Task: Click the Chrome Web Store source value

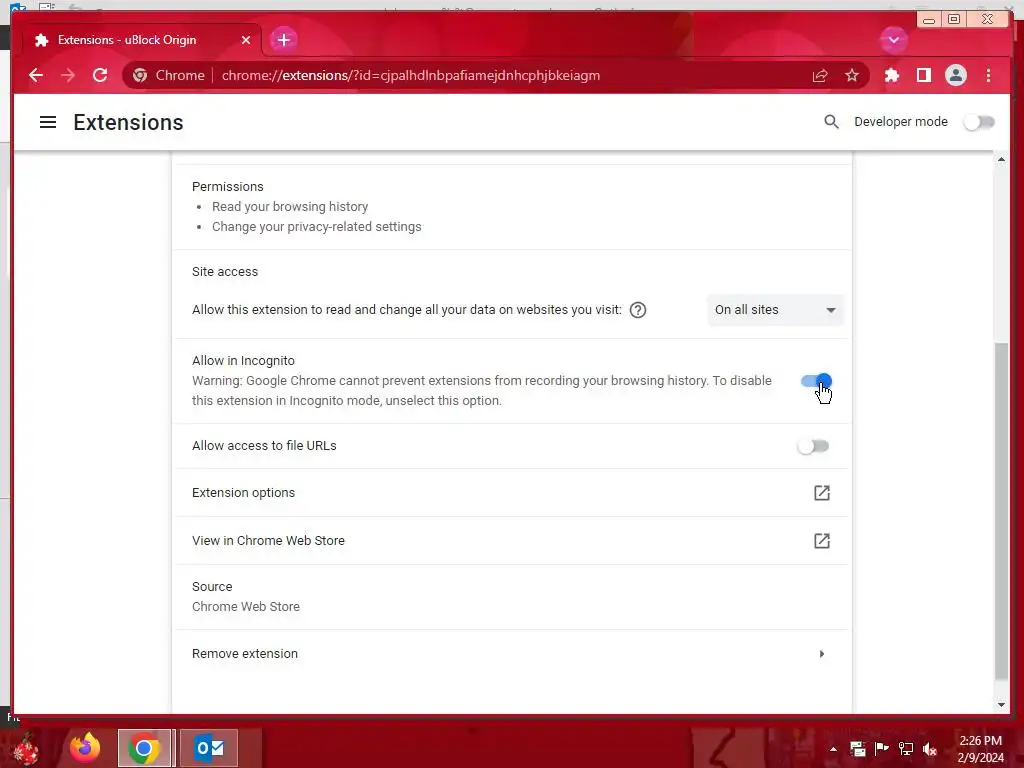Action: (x=246, y=607)
